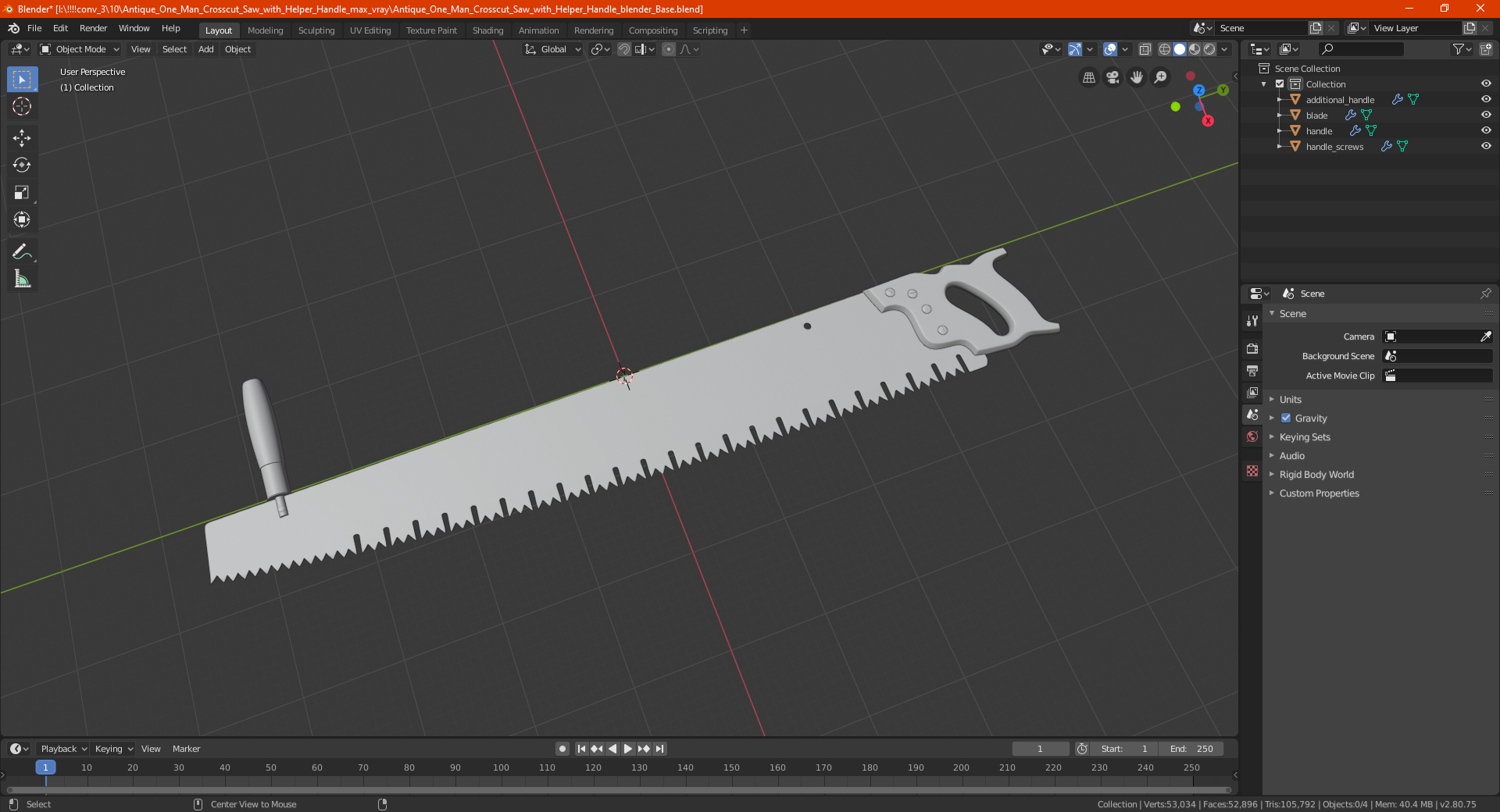Select the Measure tool
Screen dimensions: 1500x812
[22, 279]
